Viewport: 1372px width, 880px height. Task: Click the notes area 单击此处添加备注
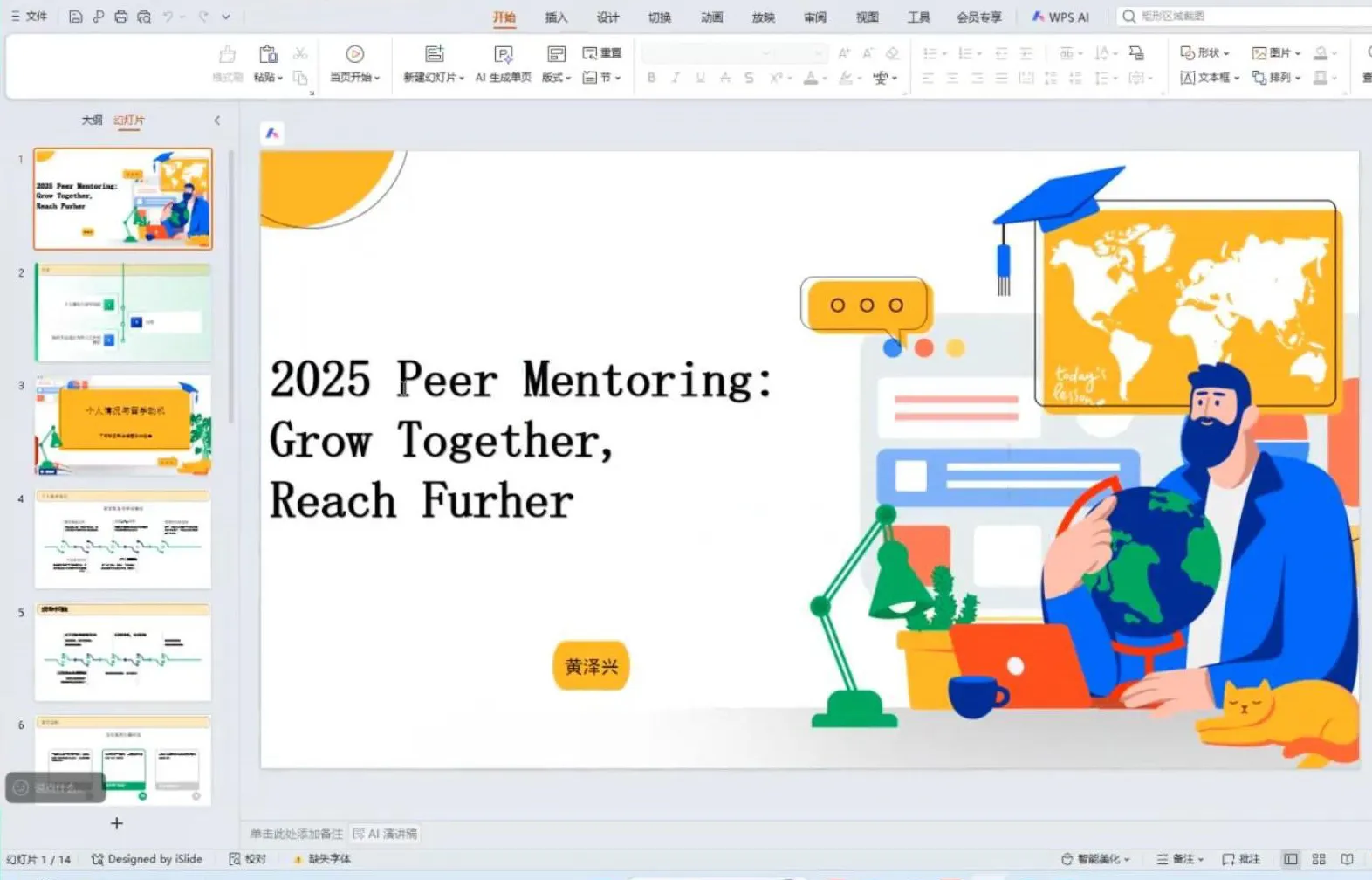[x=296, y=834]
